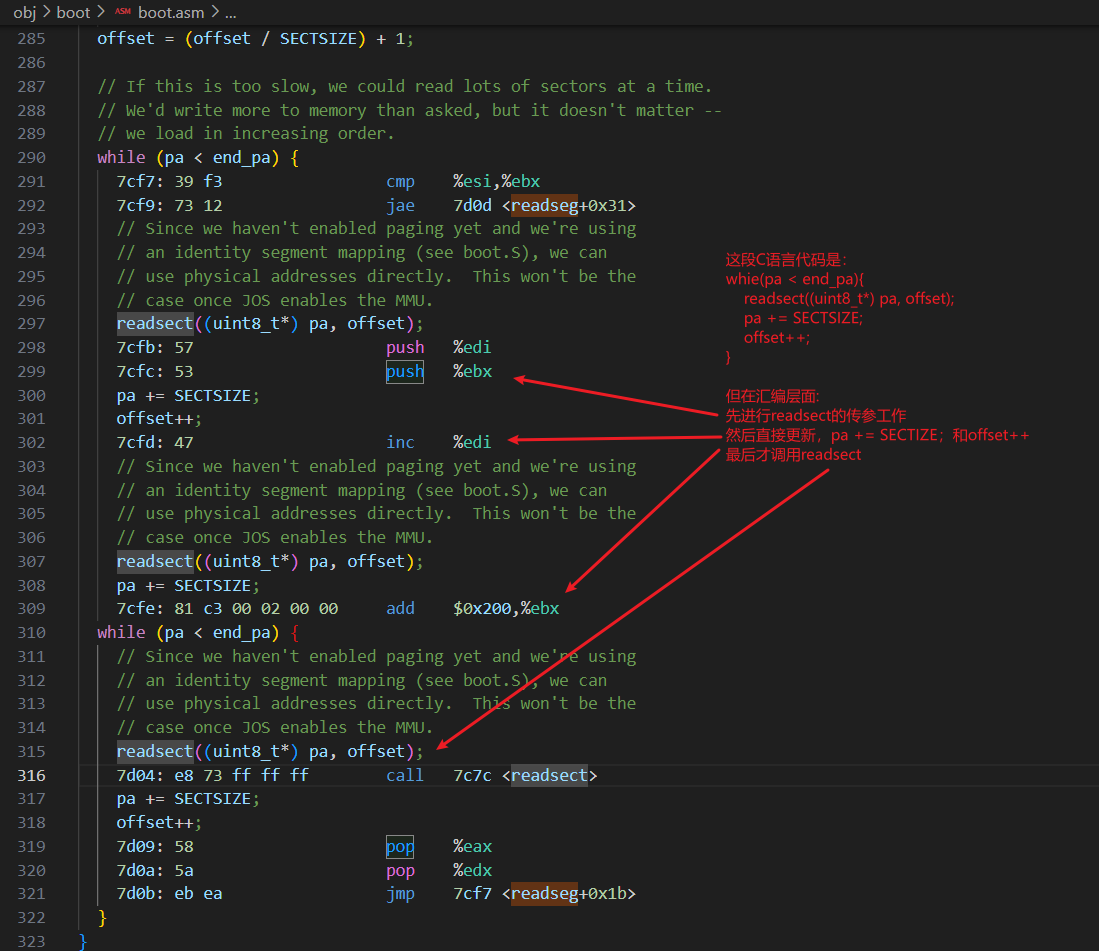
Task: Click the '7d0d <readseg+0x31>' jump target
Action: click(545, 205)
